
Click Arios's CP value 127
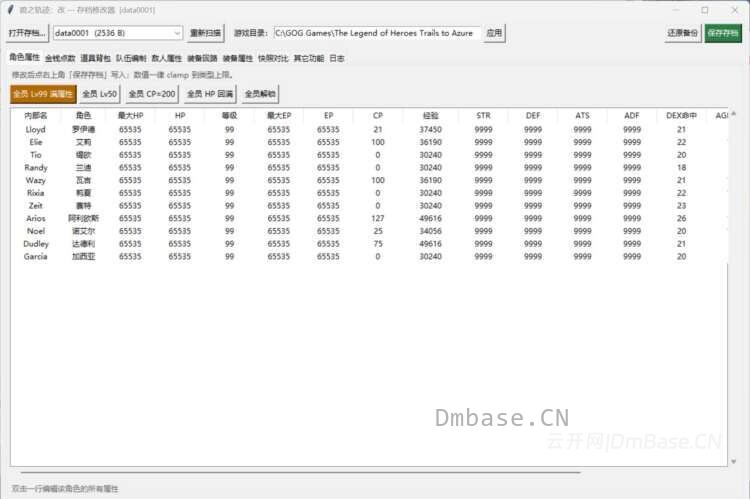coord(378,218)
